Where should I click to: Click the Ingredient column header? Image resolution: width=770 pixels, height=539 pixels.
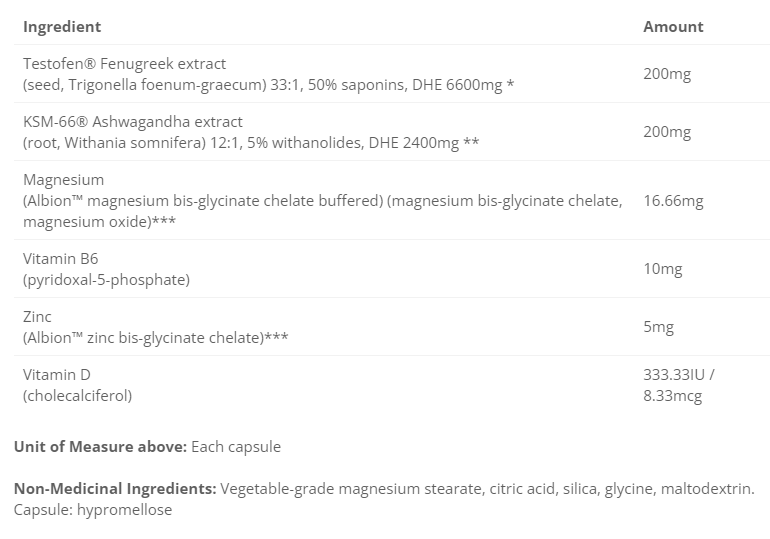62,27
